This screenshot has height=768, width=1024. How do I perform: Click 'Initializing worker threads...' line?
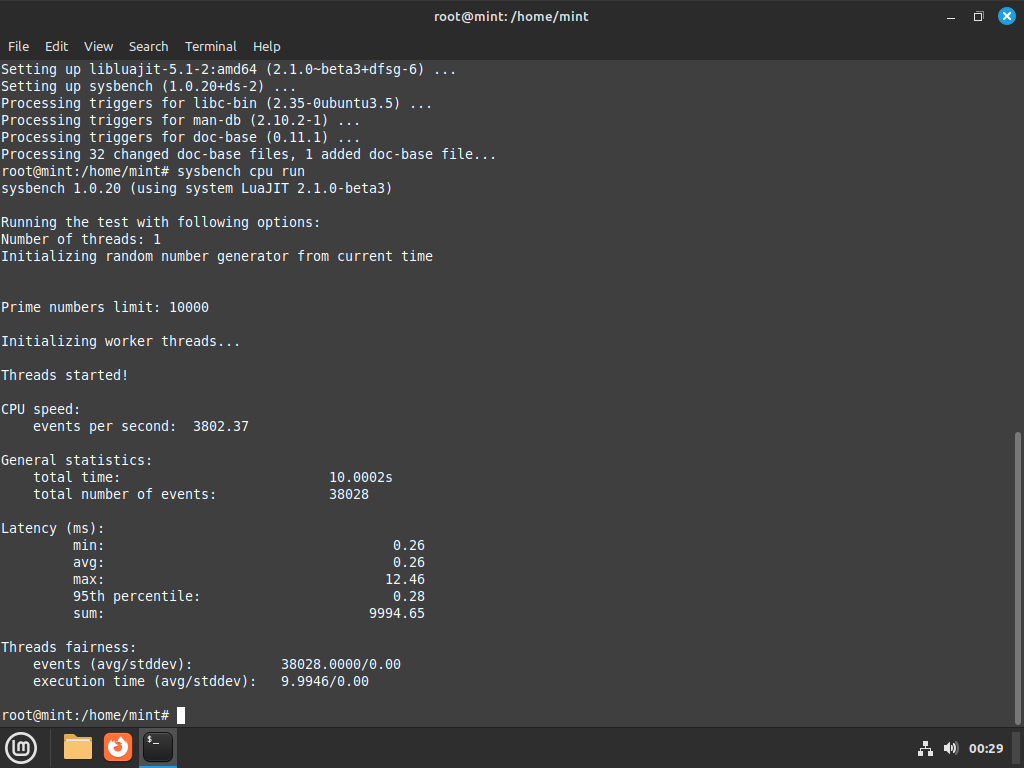click(121, 341)
